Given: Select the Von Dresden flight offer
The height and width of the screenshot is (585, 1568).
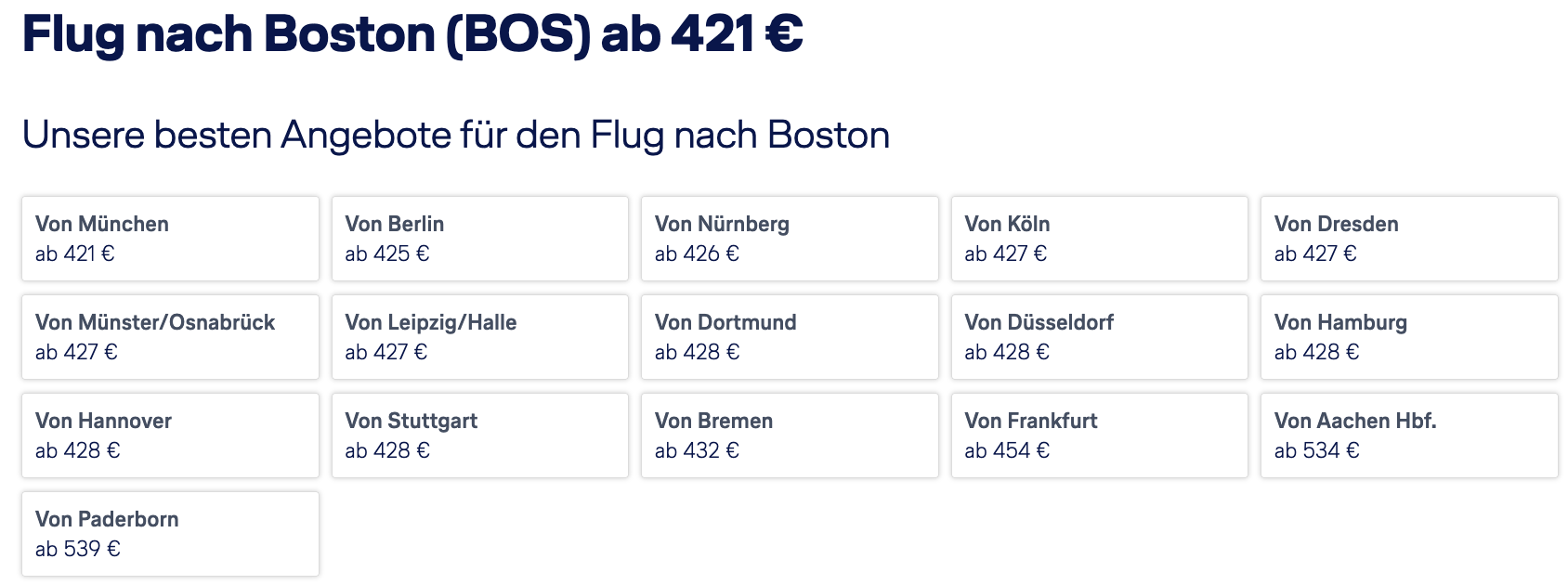Looking at the screenshot, I should point(1409,239).
